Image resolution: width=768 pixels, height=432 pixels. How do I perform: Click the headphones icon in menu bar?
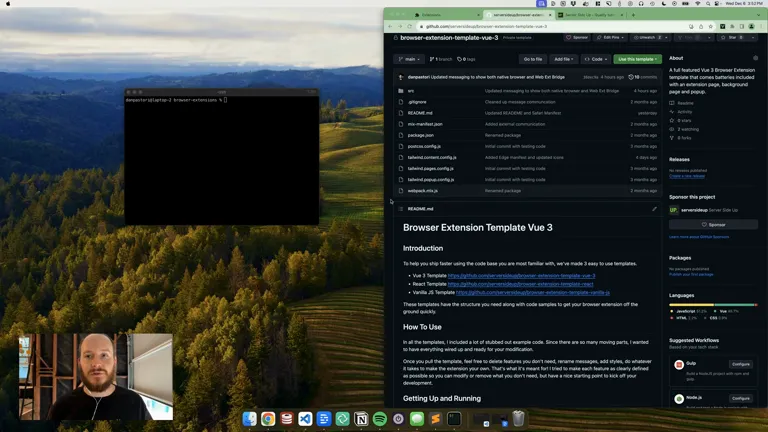[641, 3]
